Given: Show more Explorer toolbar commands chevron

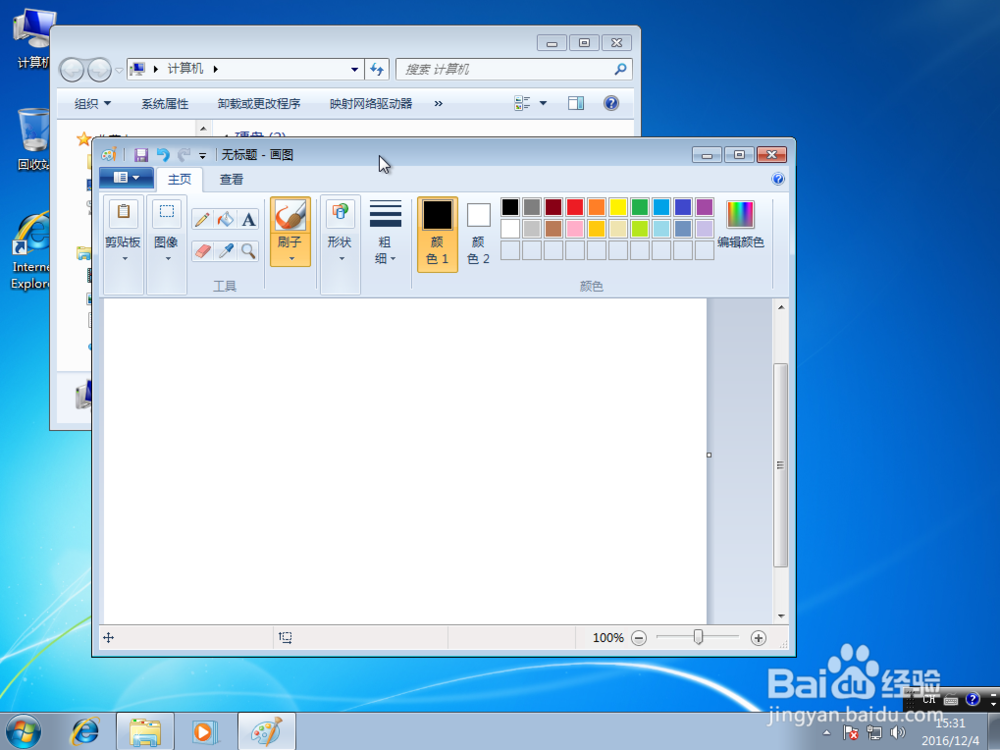Looking at the screenshot, I should click(438, 103).
